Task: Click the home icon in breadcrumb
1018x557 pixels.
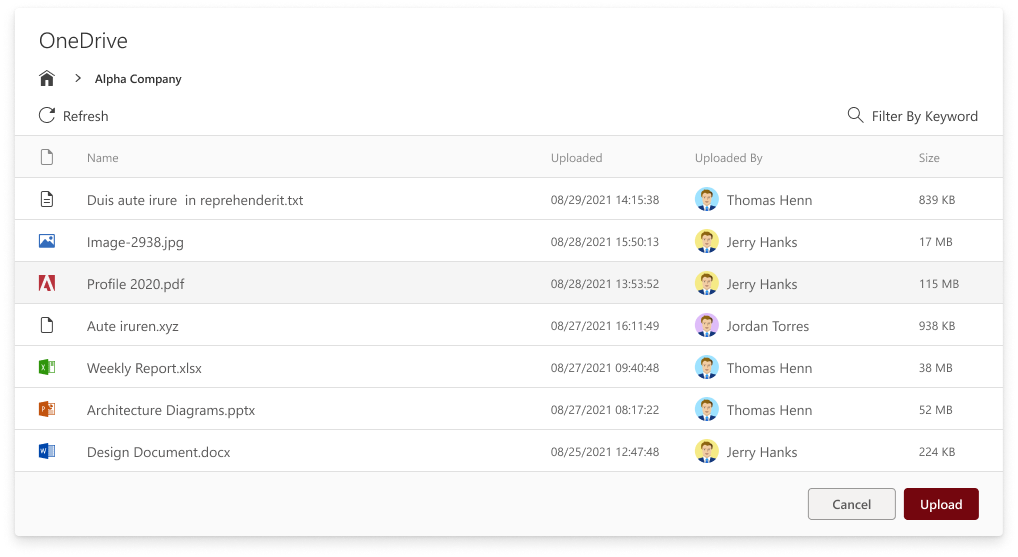Action: 47,79
